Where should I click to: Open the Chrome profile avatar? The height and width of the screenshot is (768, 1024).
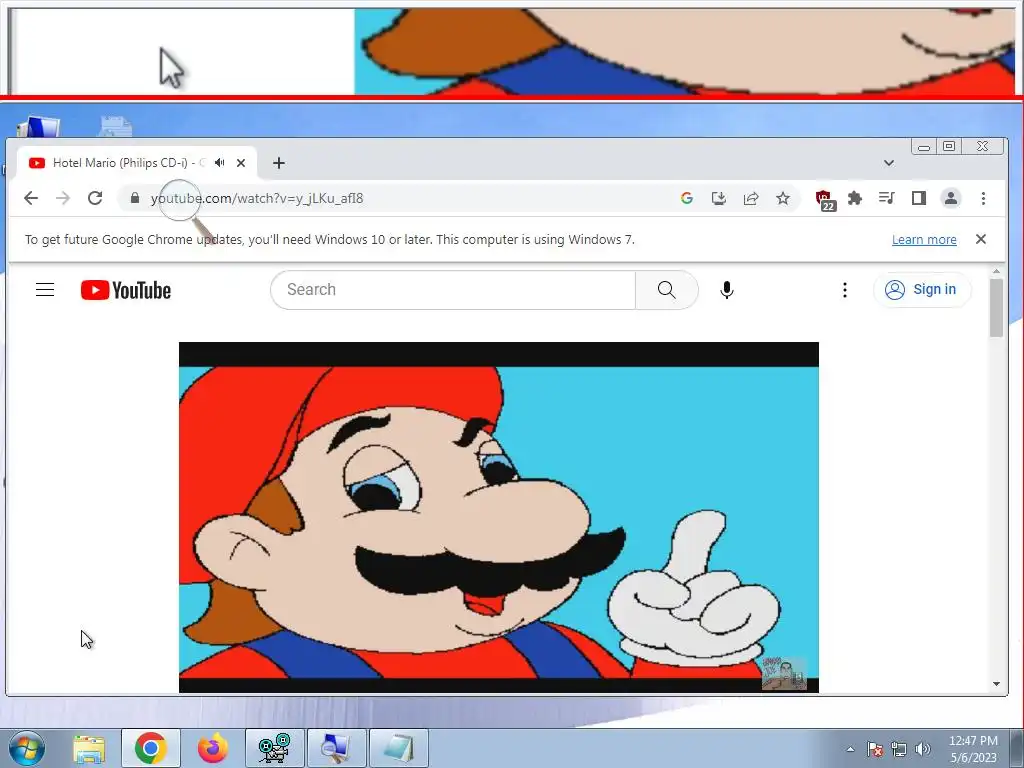[951, 198]
